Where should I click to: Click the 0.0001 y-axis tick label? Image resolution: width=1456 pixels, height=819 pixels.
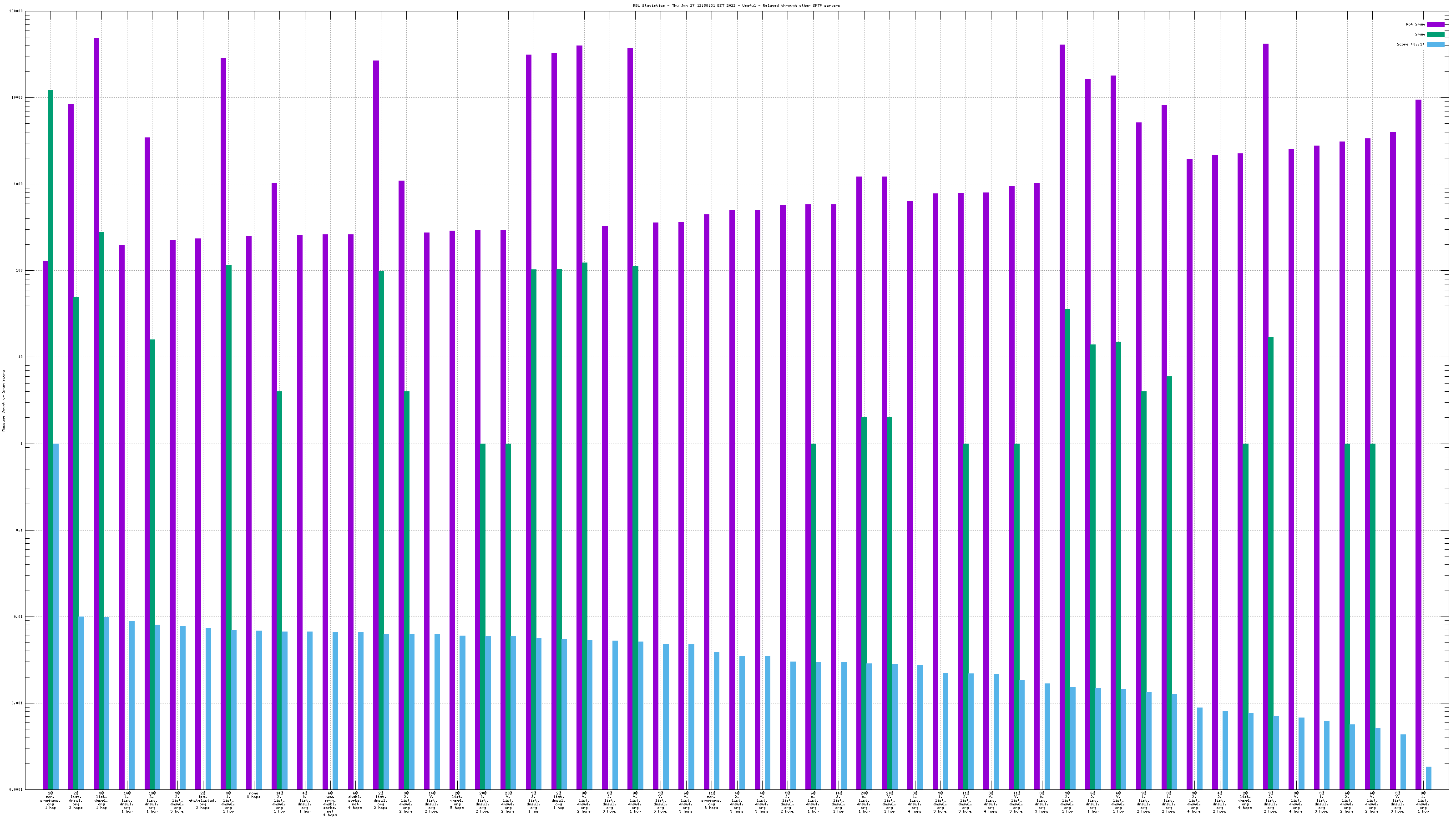(16, 789)
